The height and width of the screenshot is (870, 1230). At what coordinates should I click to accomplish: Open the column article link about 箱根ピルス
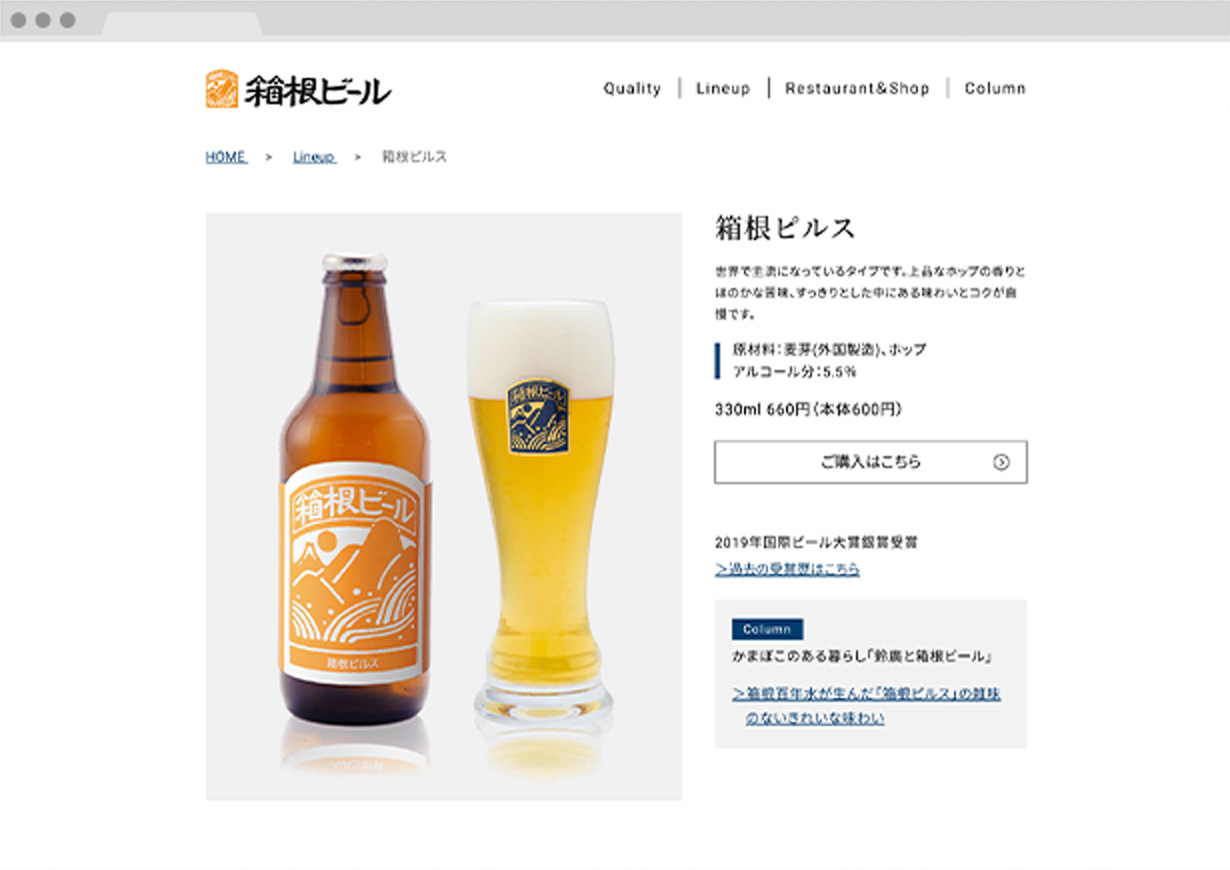pos(866,705)
